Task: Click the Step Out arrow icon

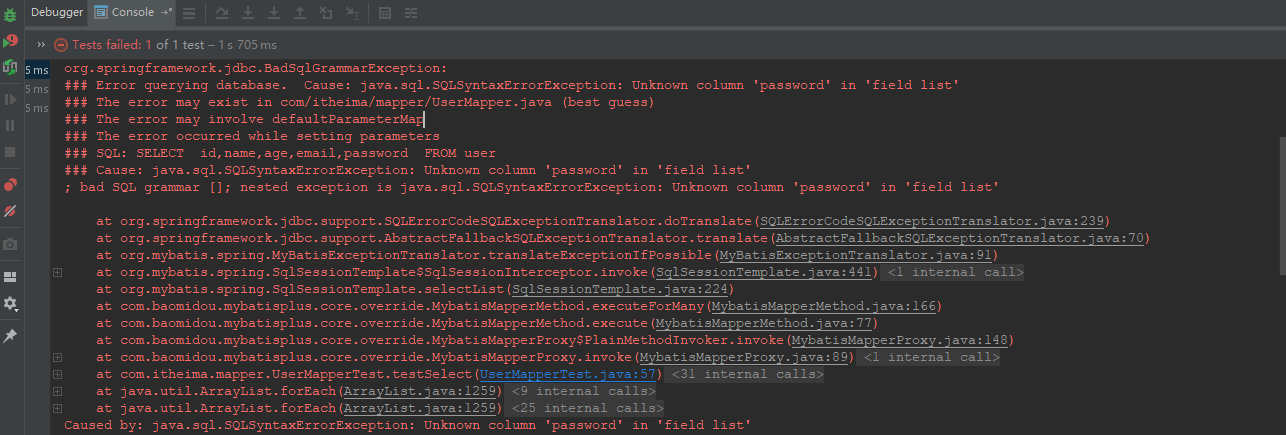Action: pos(300,13)
